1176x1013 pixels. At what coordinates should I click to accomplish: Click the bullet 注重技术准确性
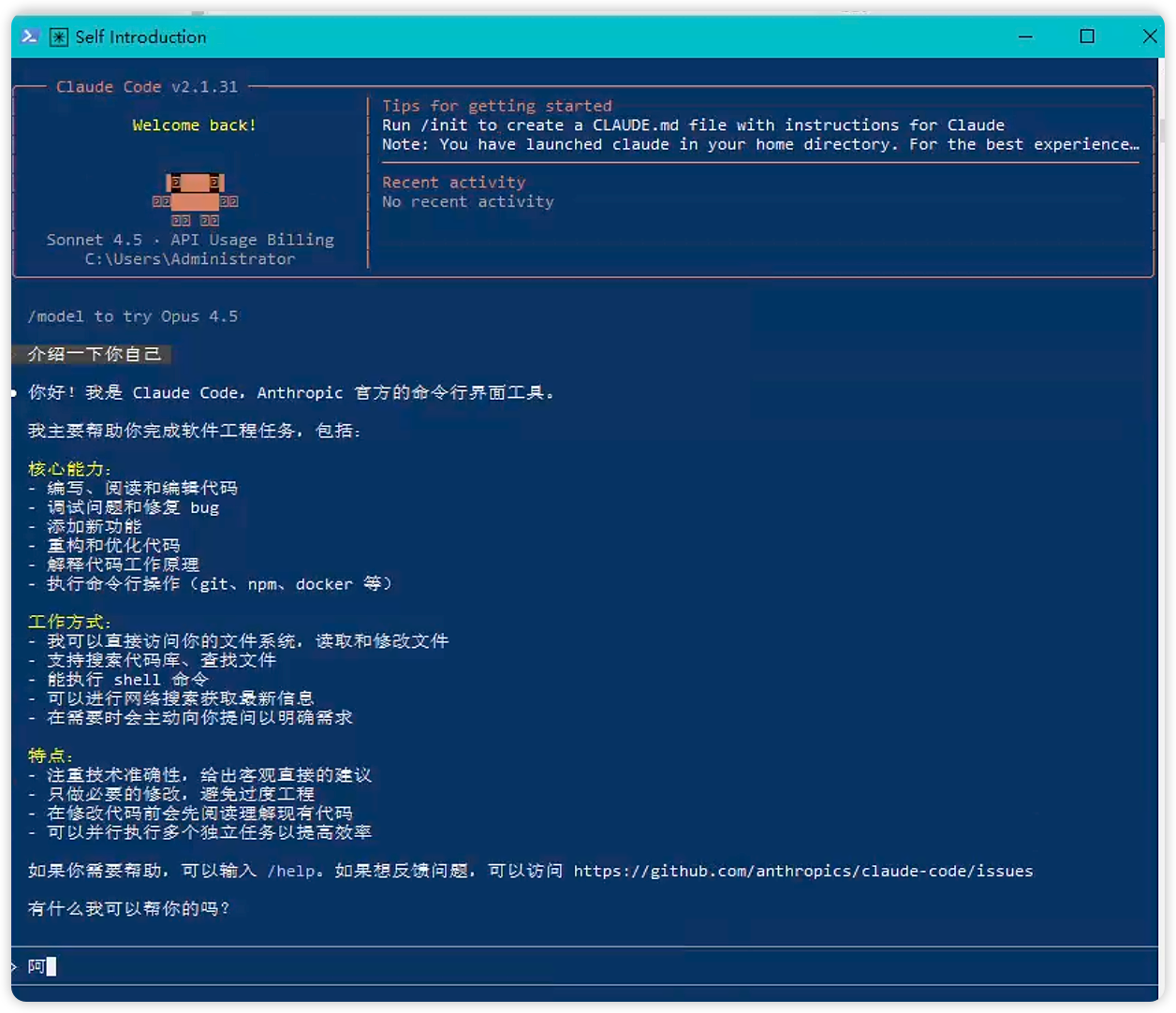199,775
